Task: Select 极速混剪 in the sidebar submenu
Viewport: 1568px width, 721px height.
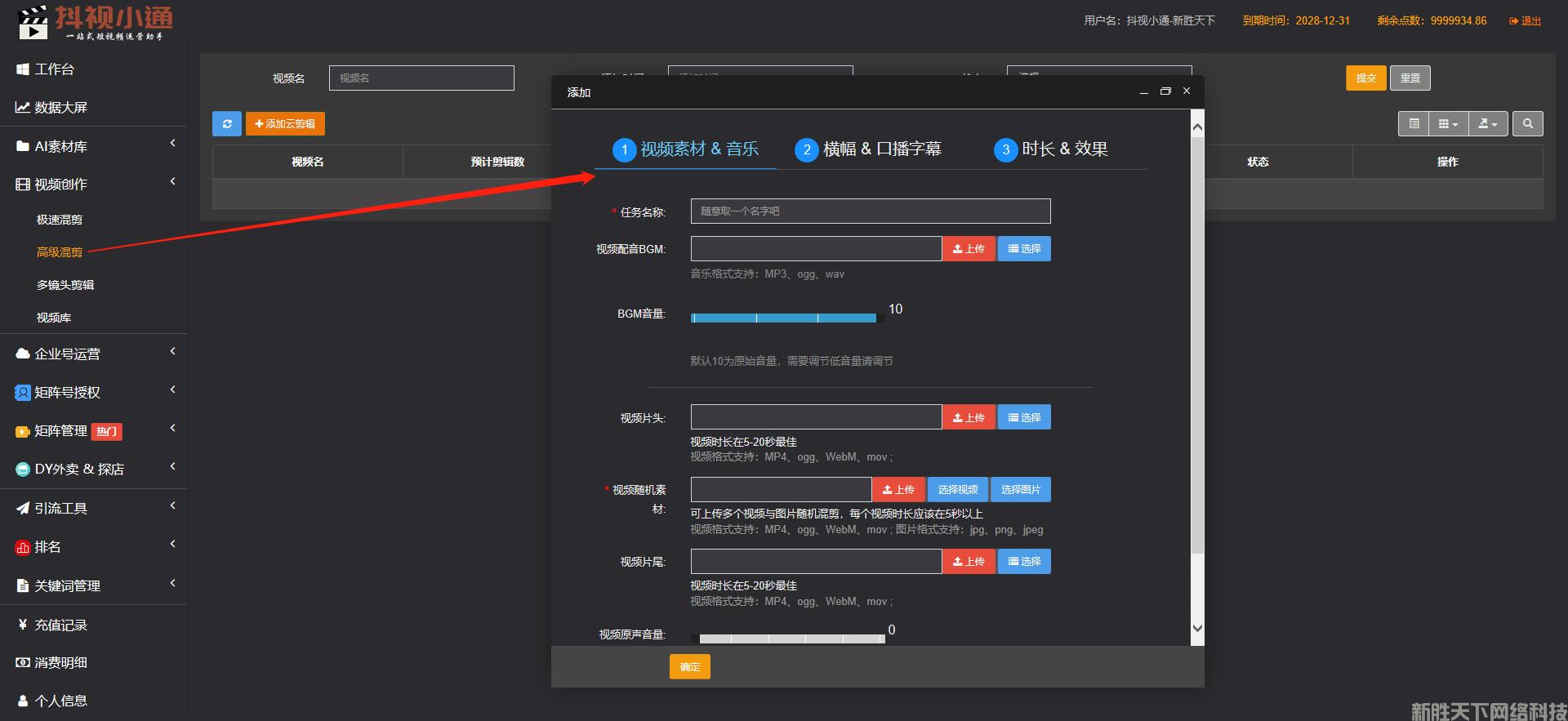Action: tap(60, 220)
